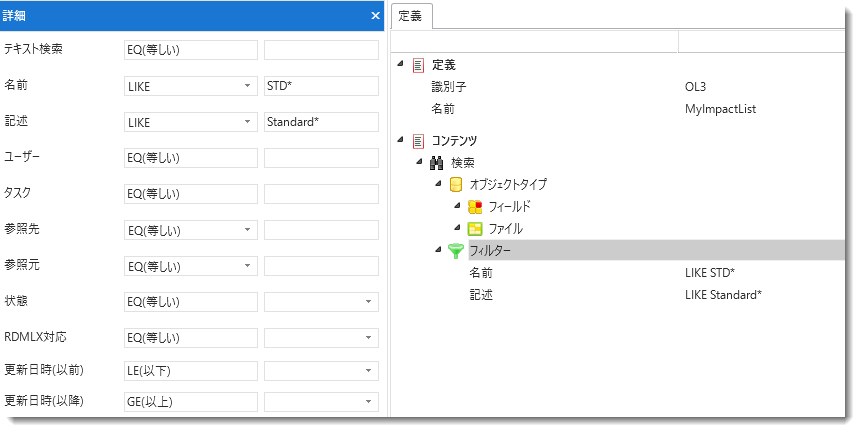Open the 状態 value dropdown
Screen dimensions: 860x432
[368, 302]
